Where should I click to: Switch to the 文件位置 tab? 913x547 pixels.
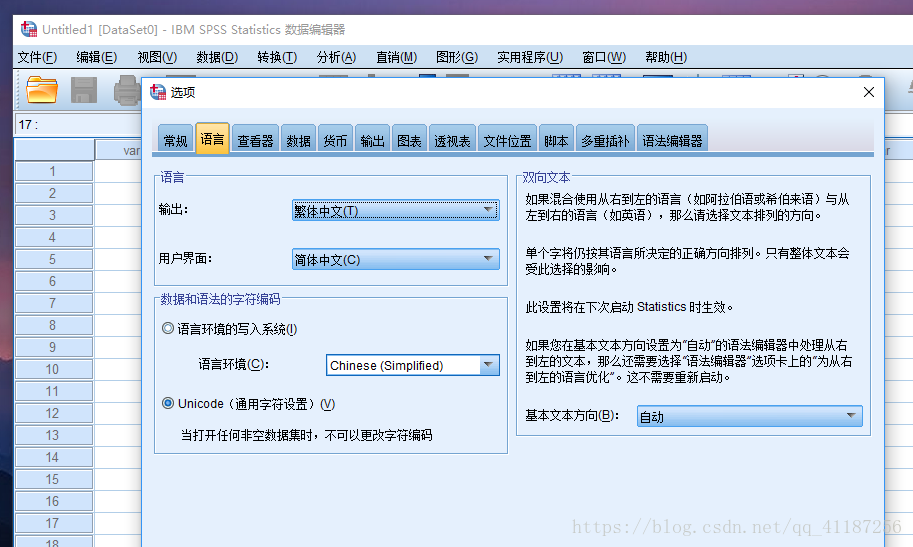(x=507, y=140)
